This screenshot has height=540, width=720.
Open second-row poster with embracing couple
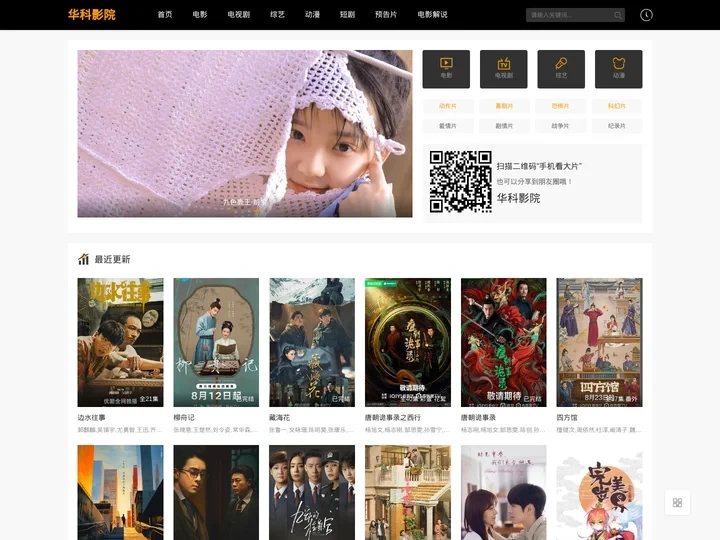click(x=504, y=492)
